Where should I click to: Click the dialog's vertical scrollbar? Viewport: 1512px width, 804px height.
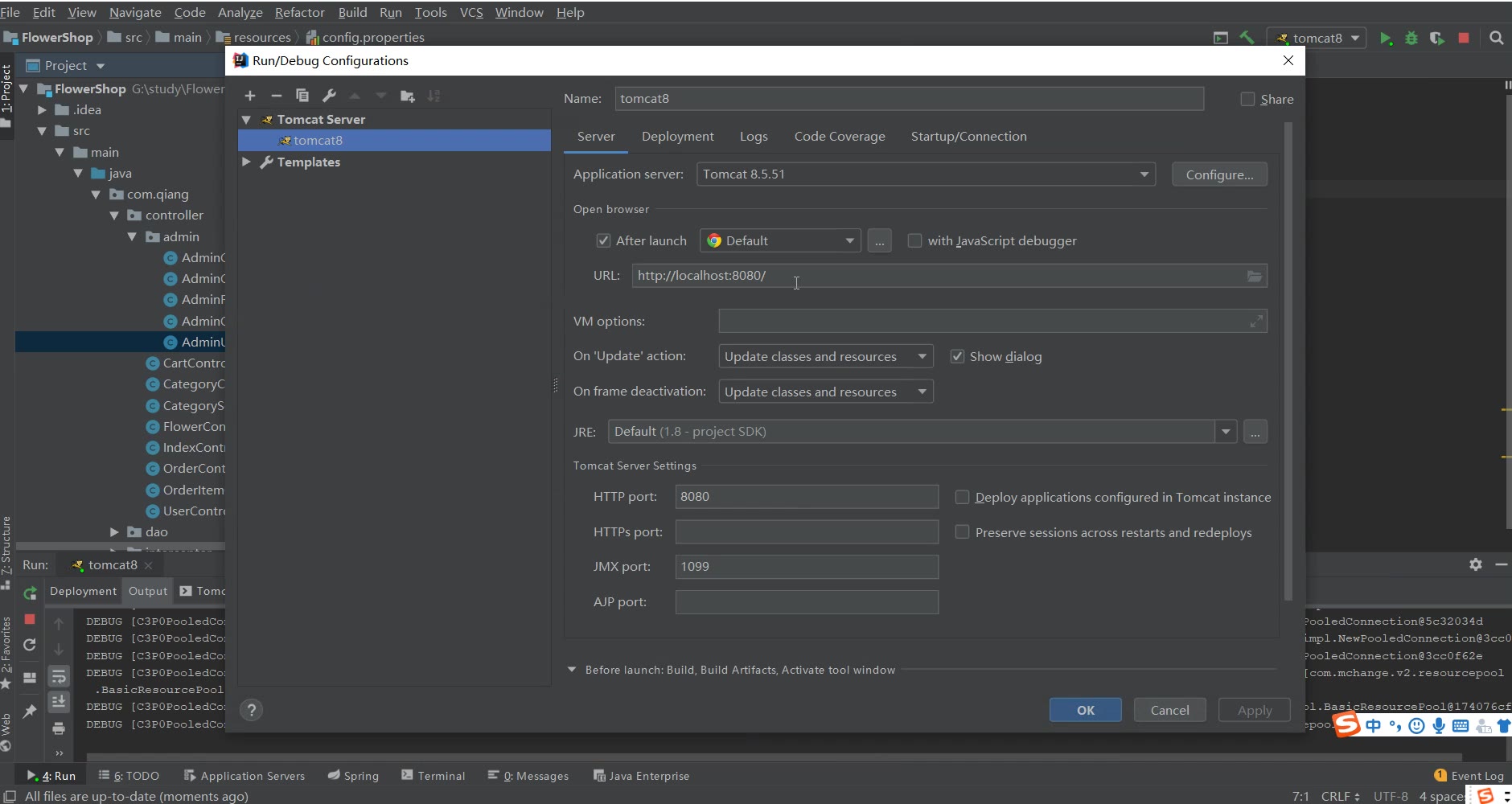pyautogui.click(x=1288, y=362)
